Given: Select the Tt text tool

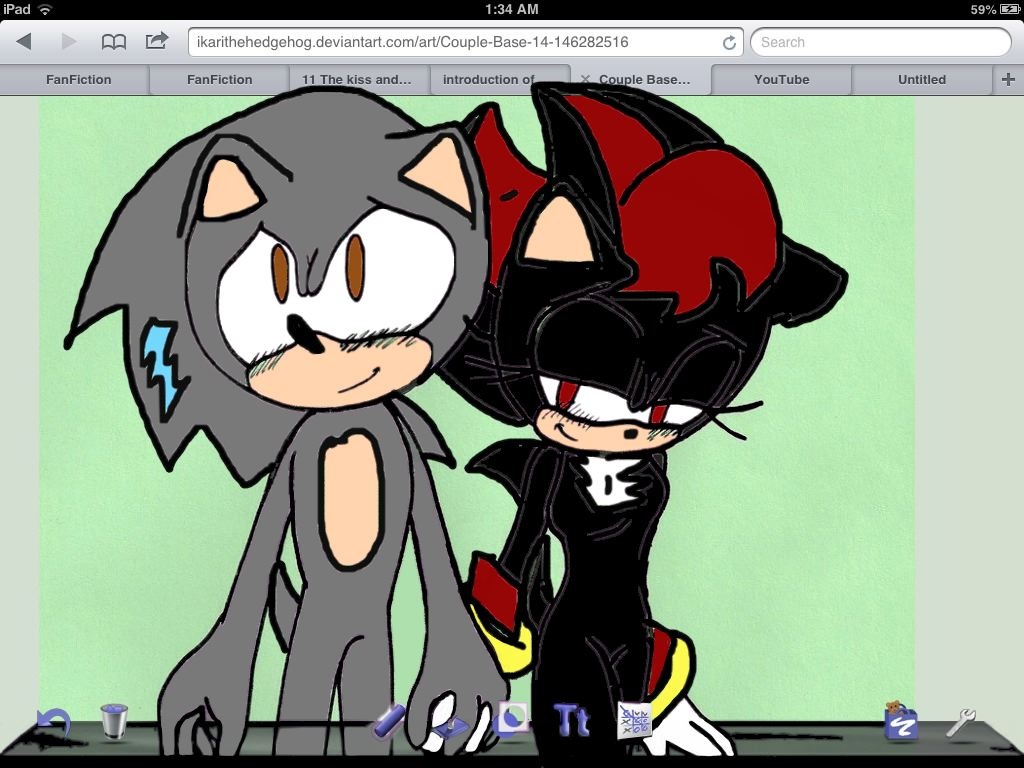Looking at the screenshot, I should [x=571, y=720].
